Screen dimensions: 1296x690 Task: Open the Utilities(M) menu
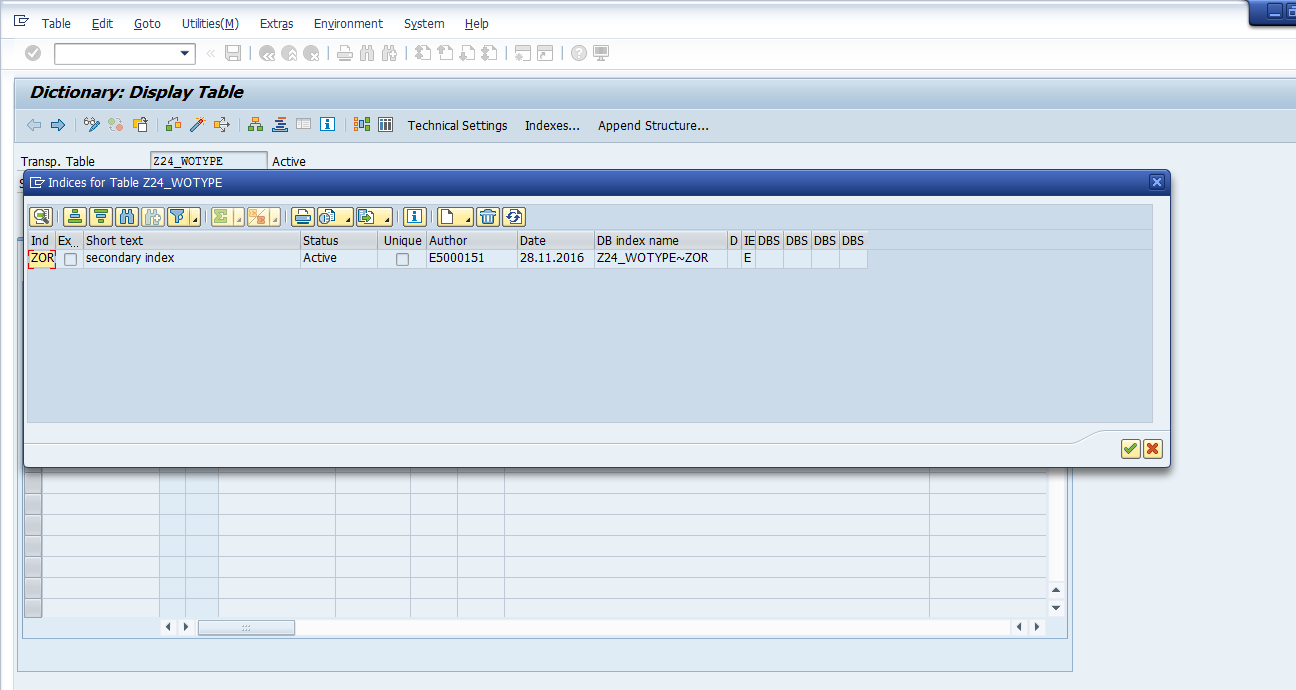coord(210,23)
